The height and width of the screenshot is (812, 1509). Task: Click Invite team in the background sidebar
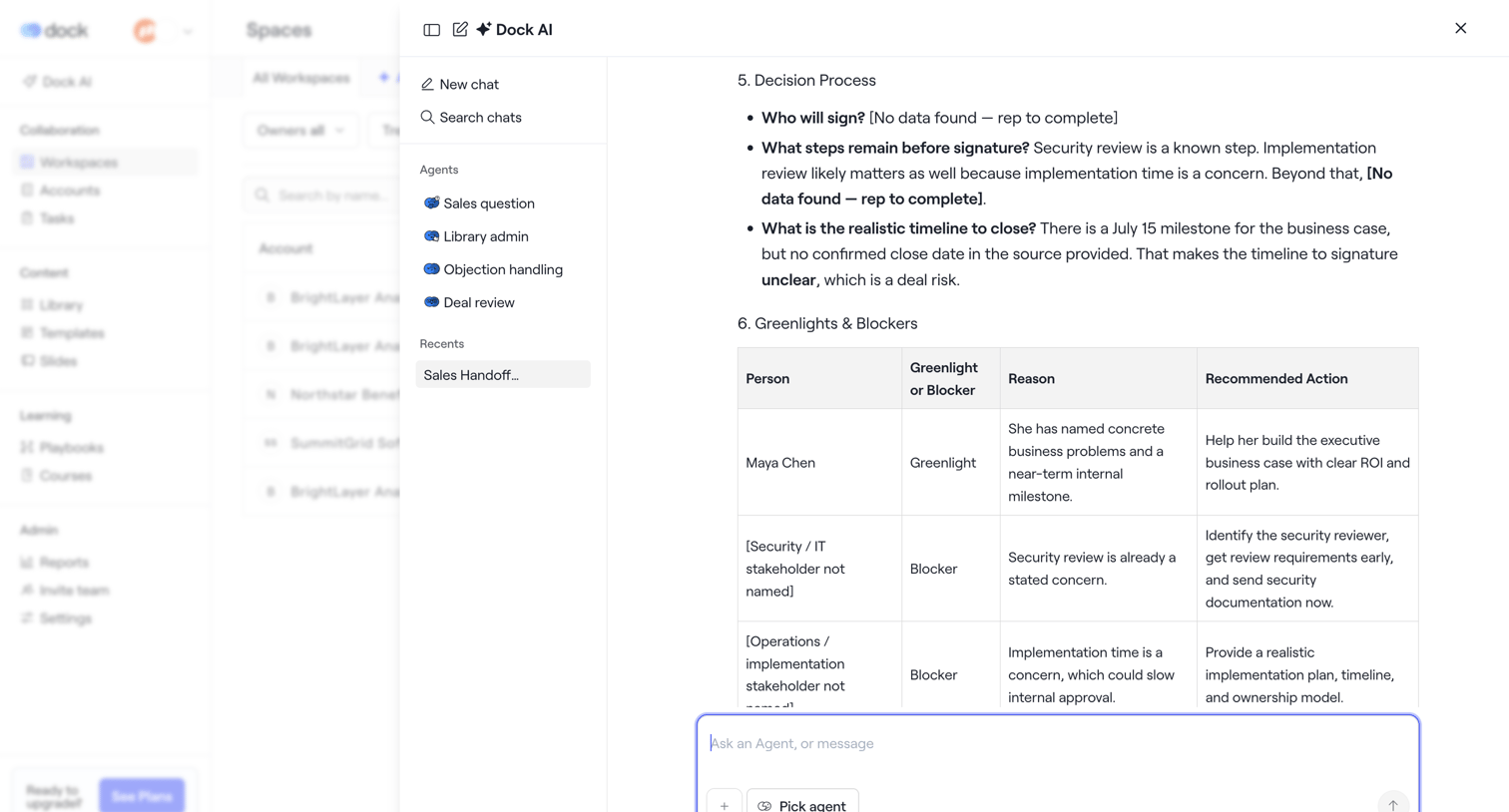(x=65, y=591)
